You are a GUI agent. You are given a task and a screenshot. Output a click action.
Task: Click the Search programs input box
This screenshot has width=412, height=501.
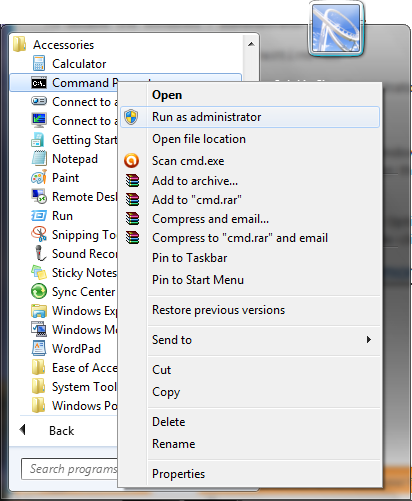tap(69, 469)
